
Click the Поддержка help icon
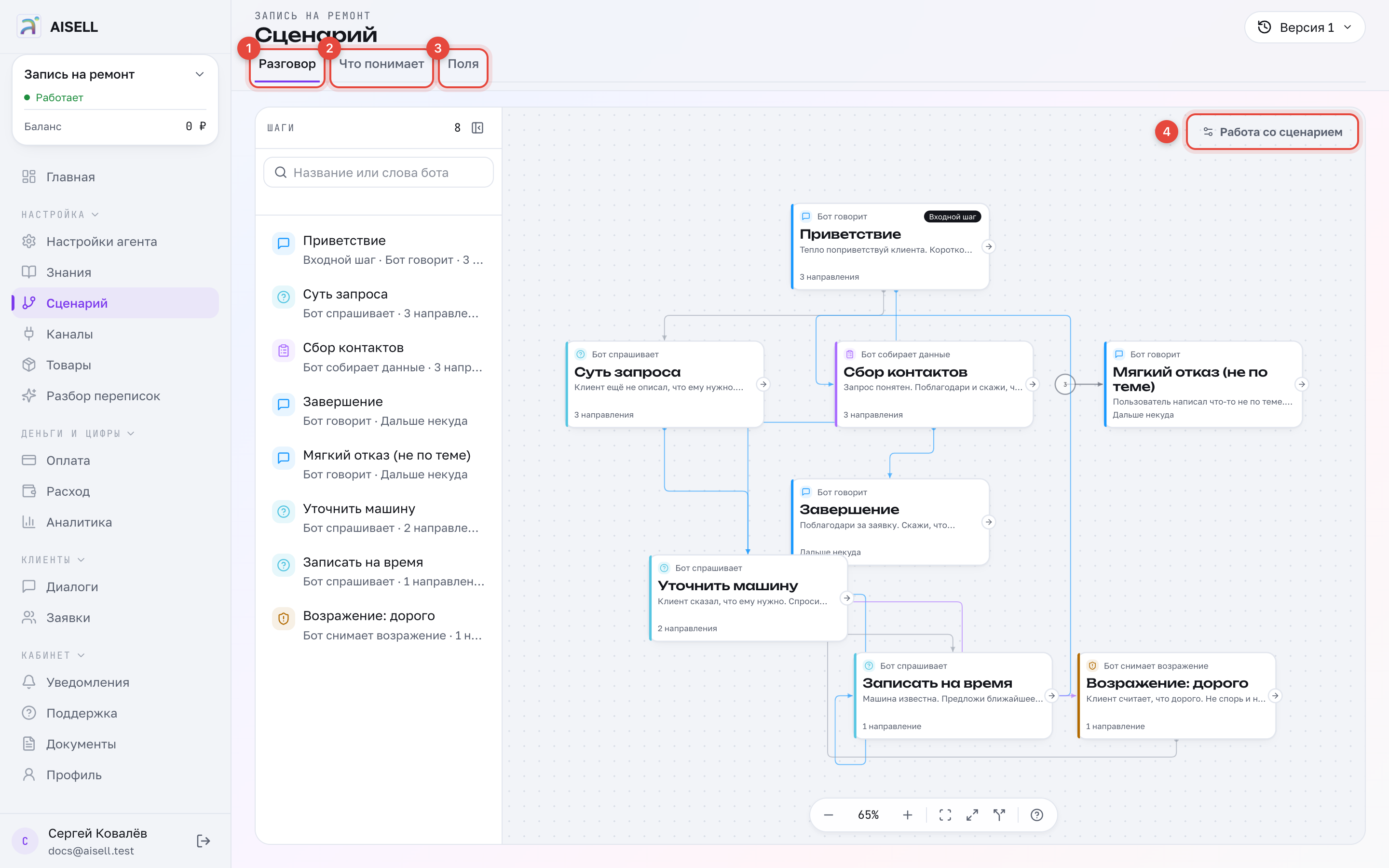29,712
